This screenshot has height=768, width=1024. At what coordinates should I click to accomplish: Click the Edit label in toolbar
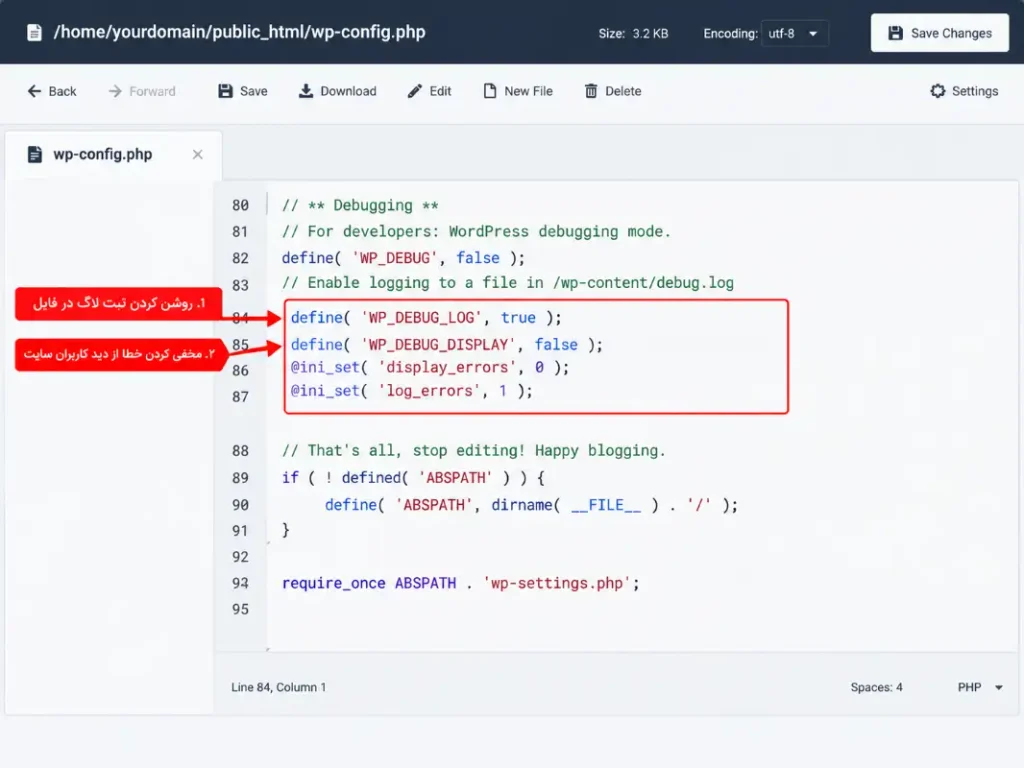coord(440,91)
